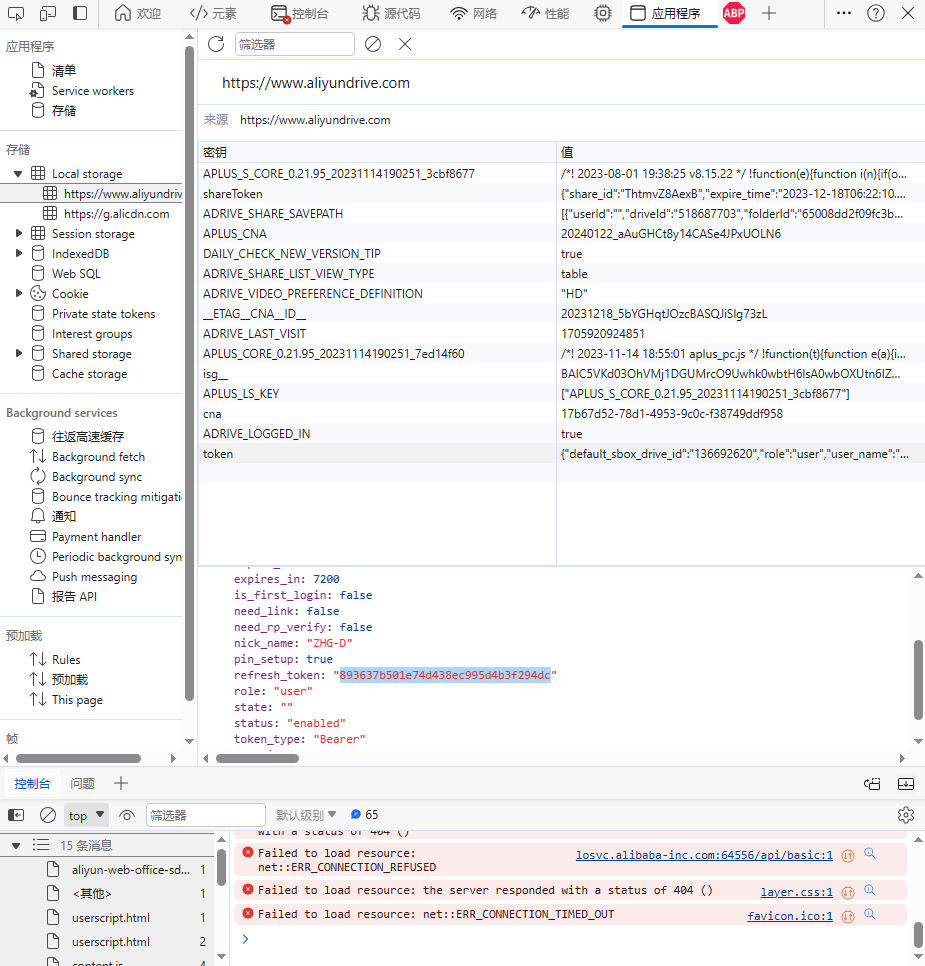Open the ABP extension panel
Image resolution: width=925 pixels, height=966 pixels.
click(x=734, y=13)
